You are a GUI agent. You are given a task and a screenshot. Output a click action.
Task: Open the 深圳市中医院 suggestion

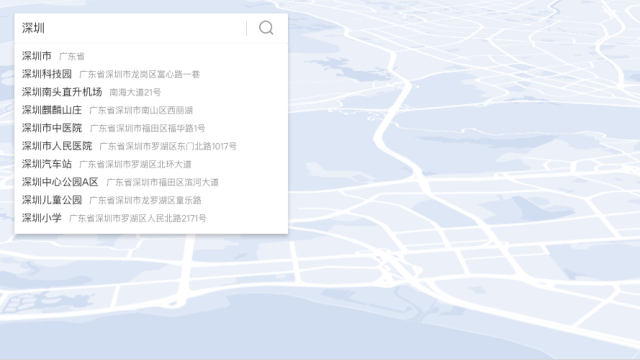pyautogui.click(x=151, y=128)
